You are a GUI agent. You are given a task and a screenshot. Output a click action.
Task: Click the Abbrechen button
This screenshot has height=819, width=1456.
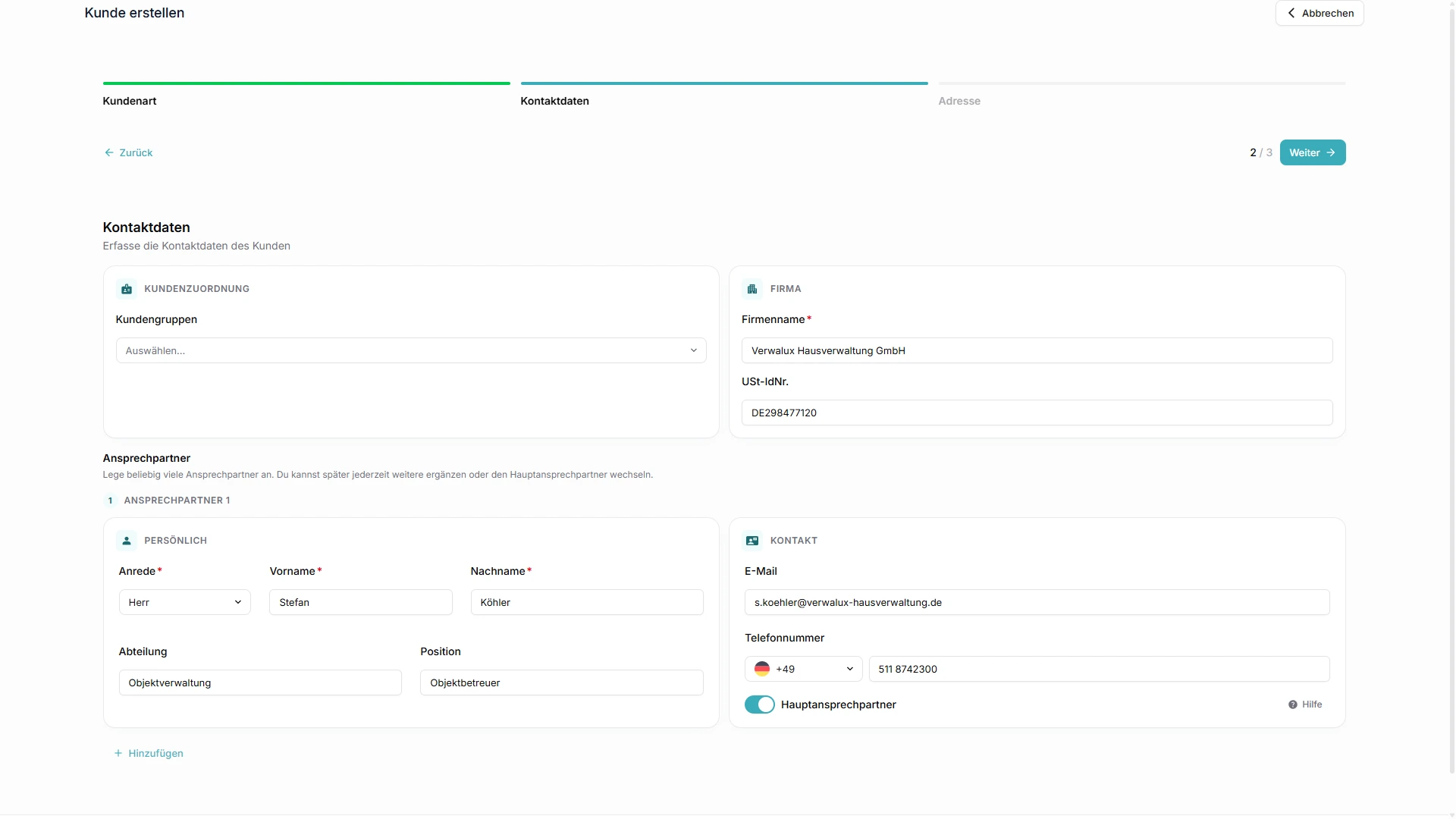(x=1319, y=13)
